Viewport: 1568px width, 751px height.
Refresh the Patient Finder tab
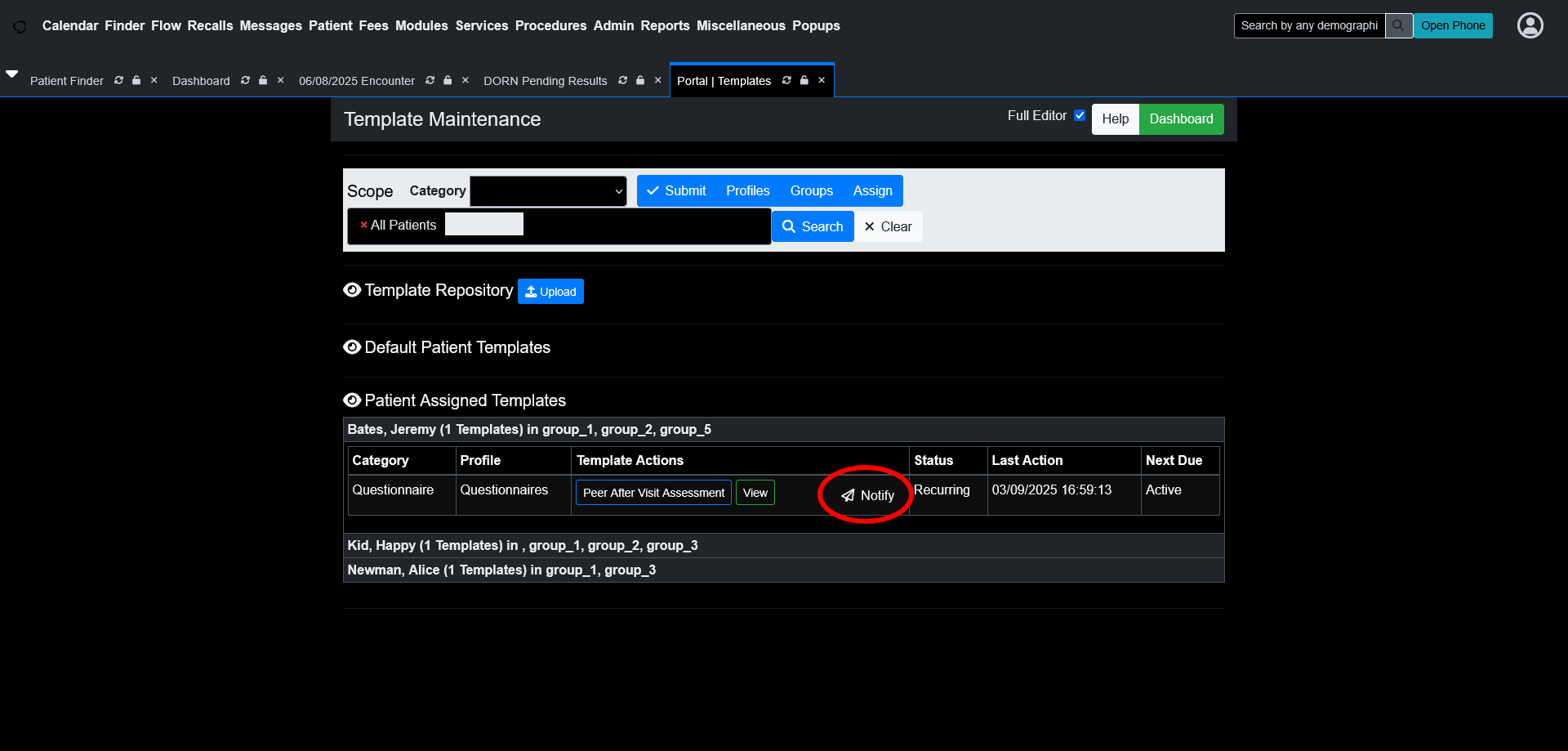118,80
